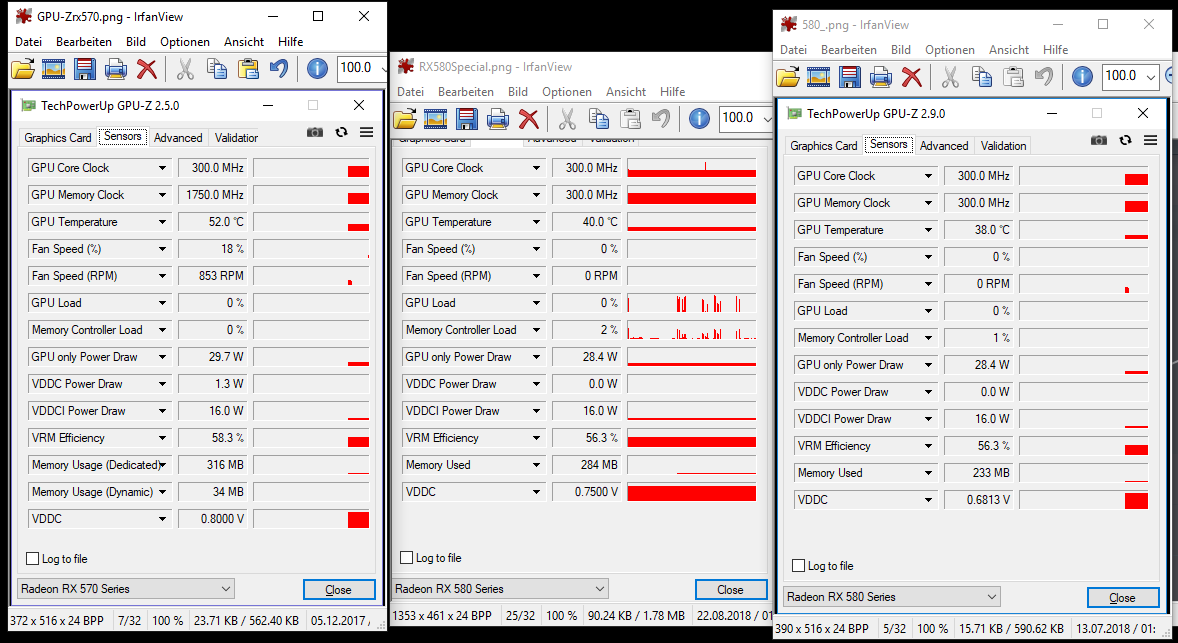Open Radeon RX 580 Series selector in RX580Special.png
1178x643 pixels.
tap(500, 589)
